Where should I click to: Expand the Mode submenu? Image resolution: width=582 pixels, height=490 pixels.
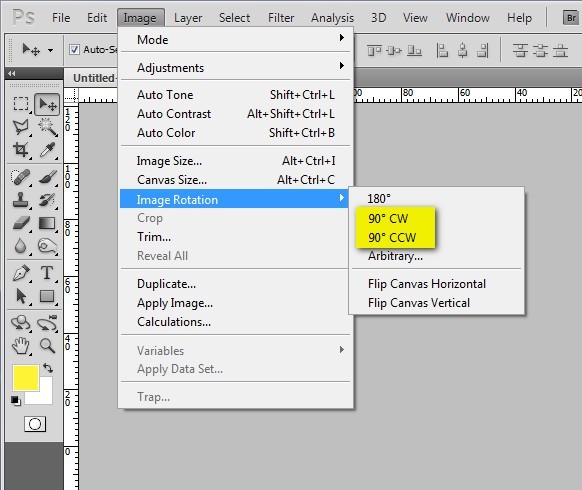tap(235, 39)
